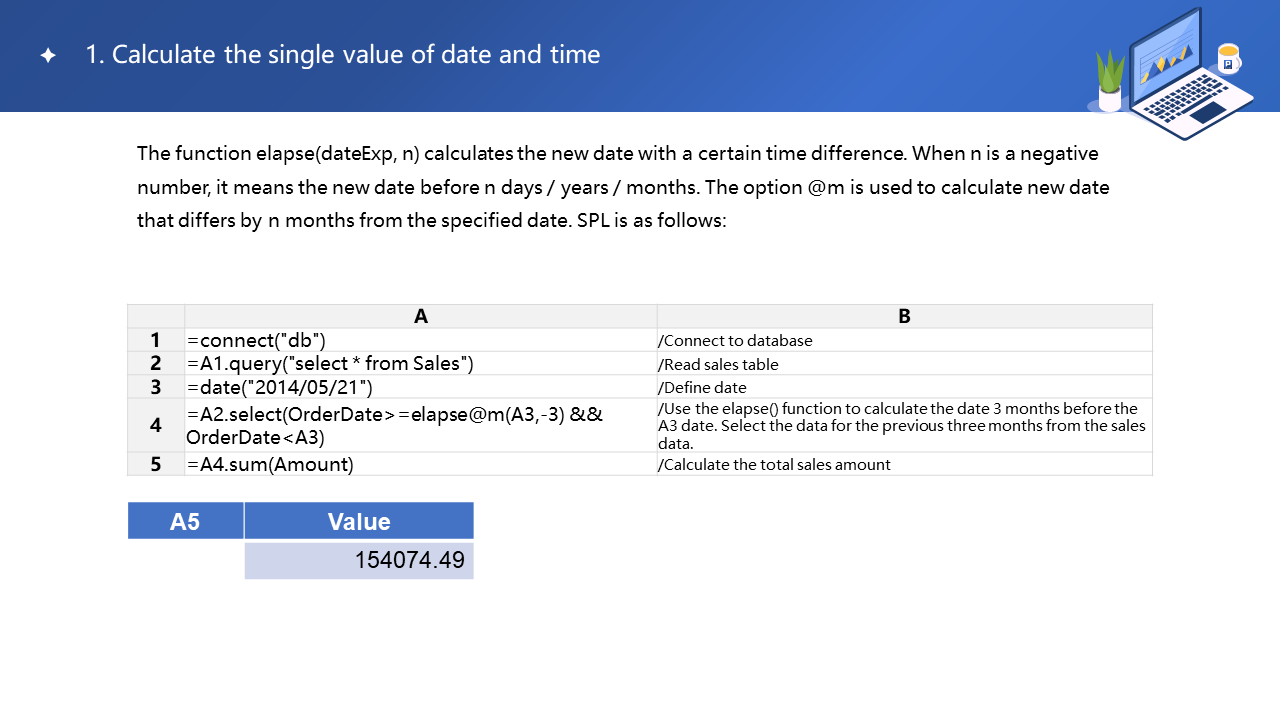1280x720 pixels.
Task: Click the A2.select elapse@m formula cell
Action: [420, 425]
